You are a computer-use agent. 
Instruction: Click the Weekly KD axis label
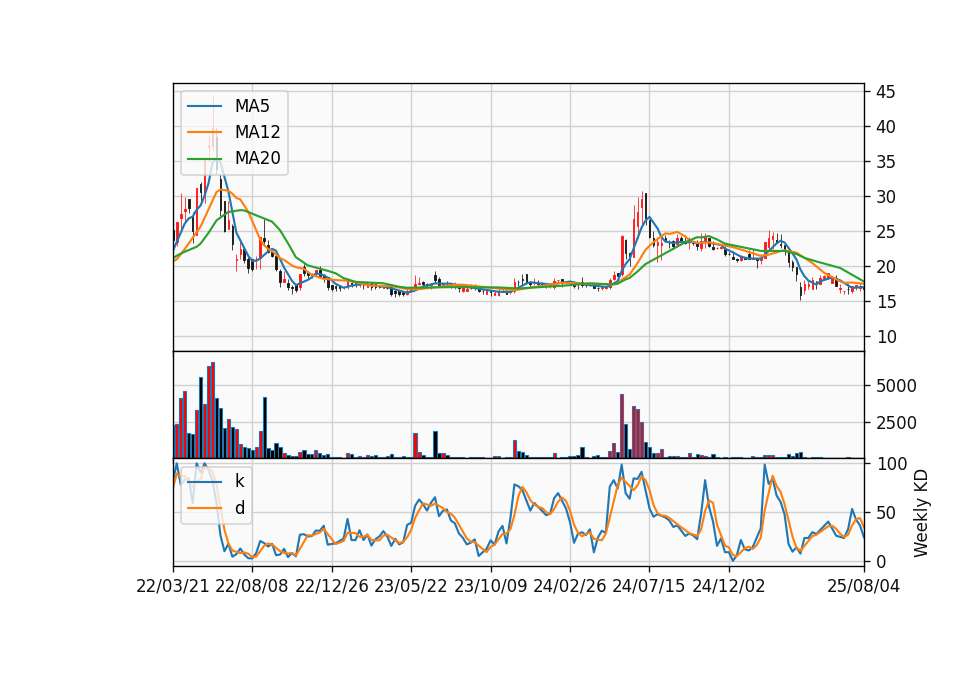(921, 513)
